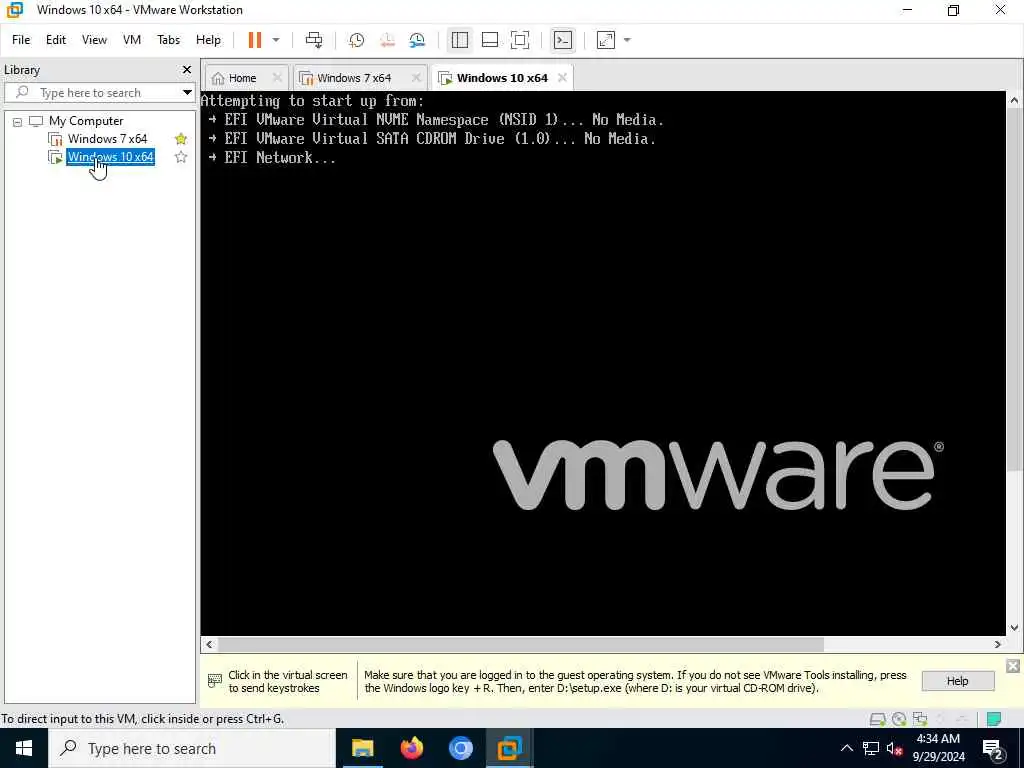Click the green message log status icon
Viewport: 1024px width, 768px height.
[x=994, y=720]
